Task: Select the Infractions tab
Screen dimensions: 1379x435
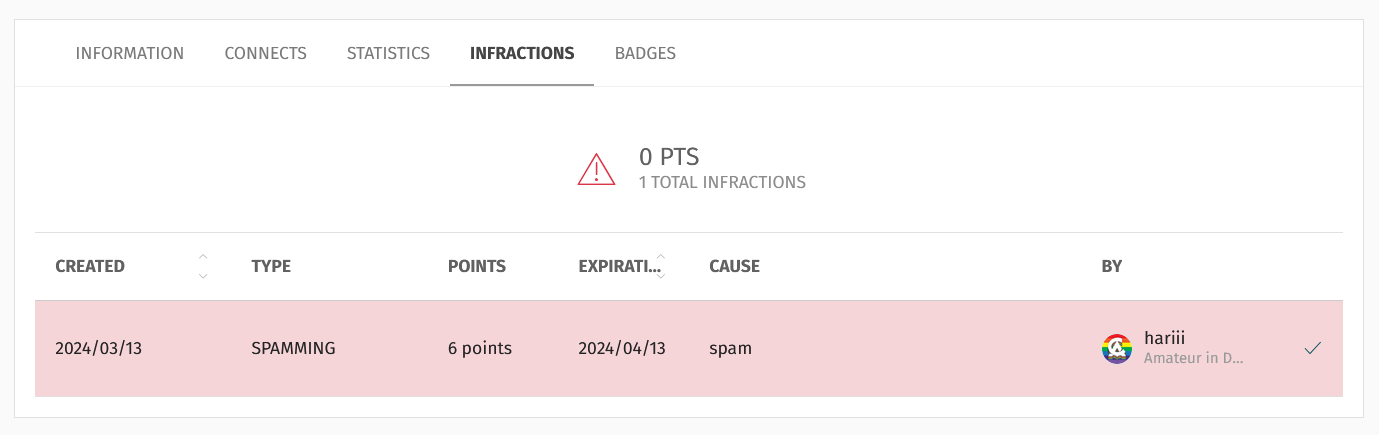Action: (522, 53)
